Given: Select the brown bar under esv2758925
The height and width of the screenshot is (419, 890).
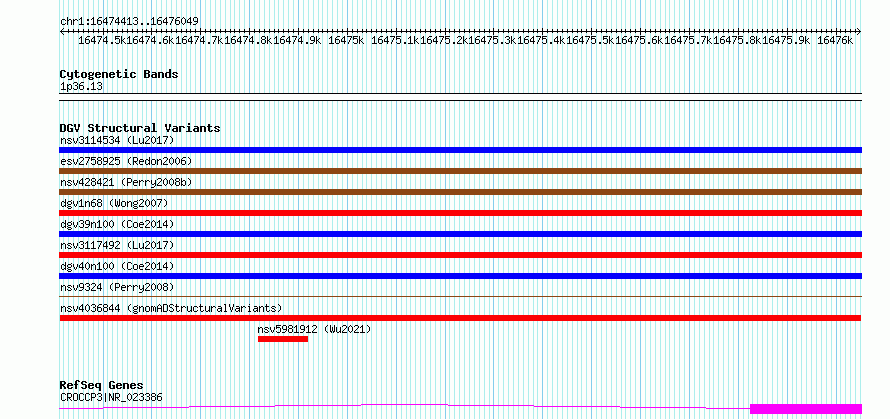Looking at the screenshot, I should 460,171.
